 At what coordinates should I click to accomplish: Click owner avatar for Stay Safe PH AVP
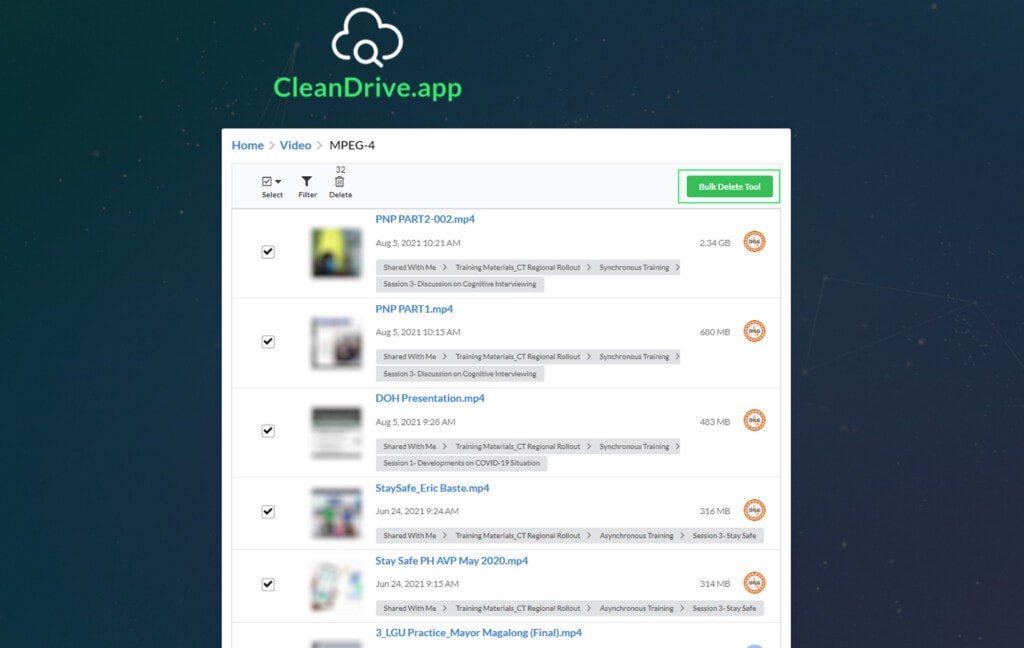(x=754, y=583)
